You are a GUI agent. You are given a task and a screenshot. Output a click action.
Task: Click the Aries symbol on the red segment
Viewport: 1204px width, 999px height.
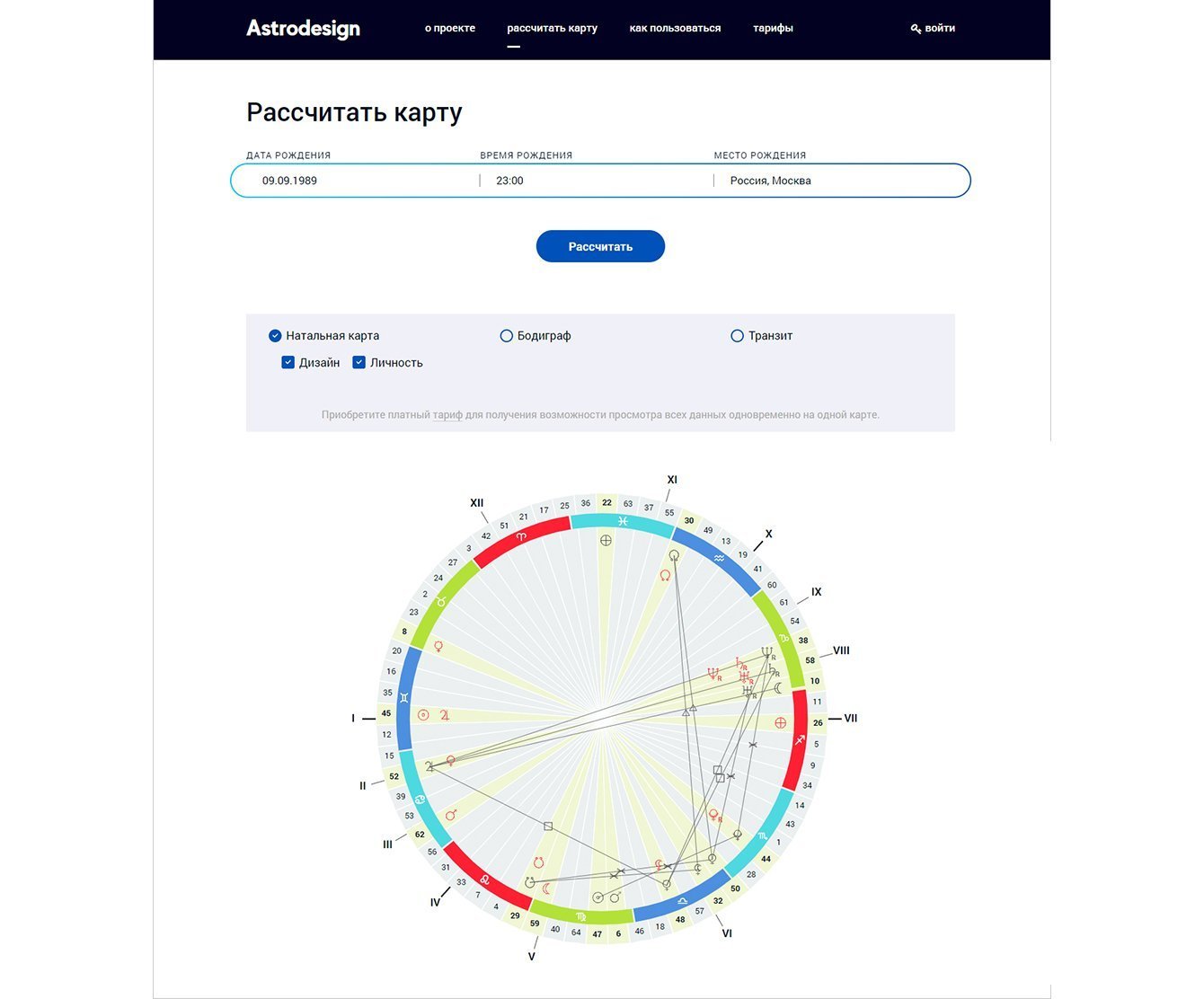(x=520, y=536)
